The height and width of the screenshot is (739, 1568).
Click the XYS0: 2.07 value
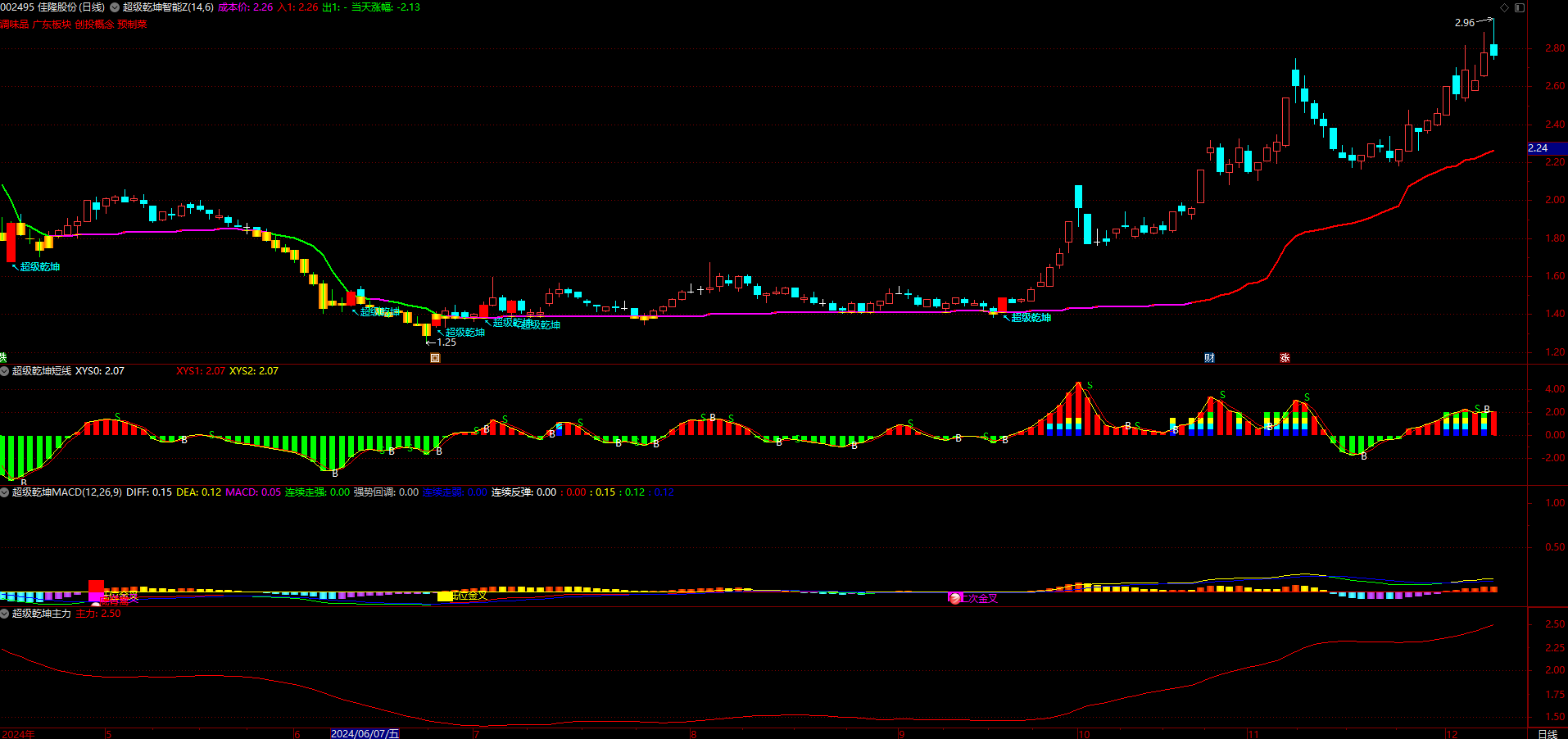point(100,371)
